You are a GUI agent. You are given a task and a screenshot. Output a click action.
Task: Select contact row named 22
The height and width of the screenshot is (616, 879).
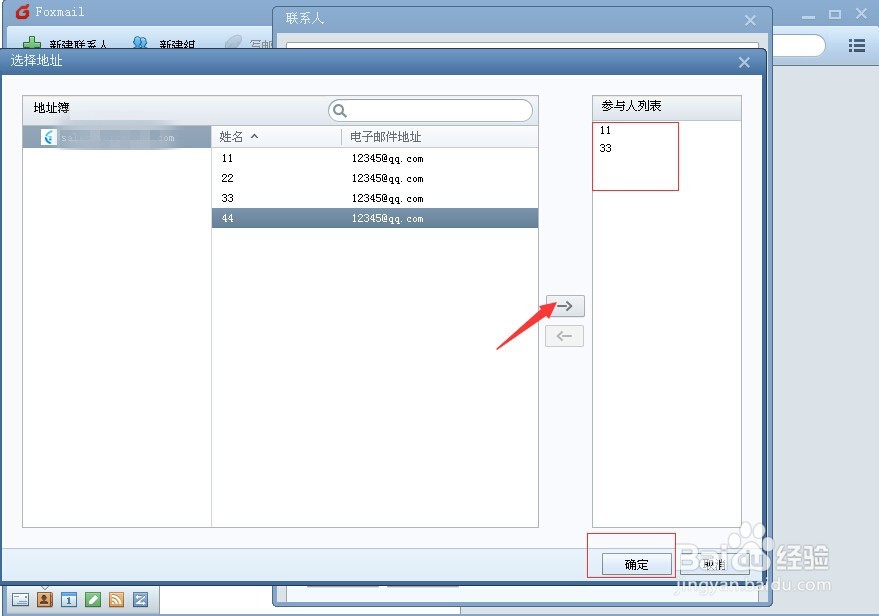click(374, 178)
